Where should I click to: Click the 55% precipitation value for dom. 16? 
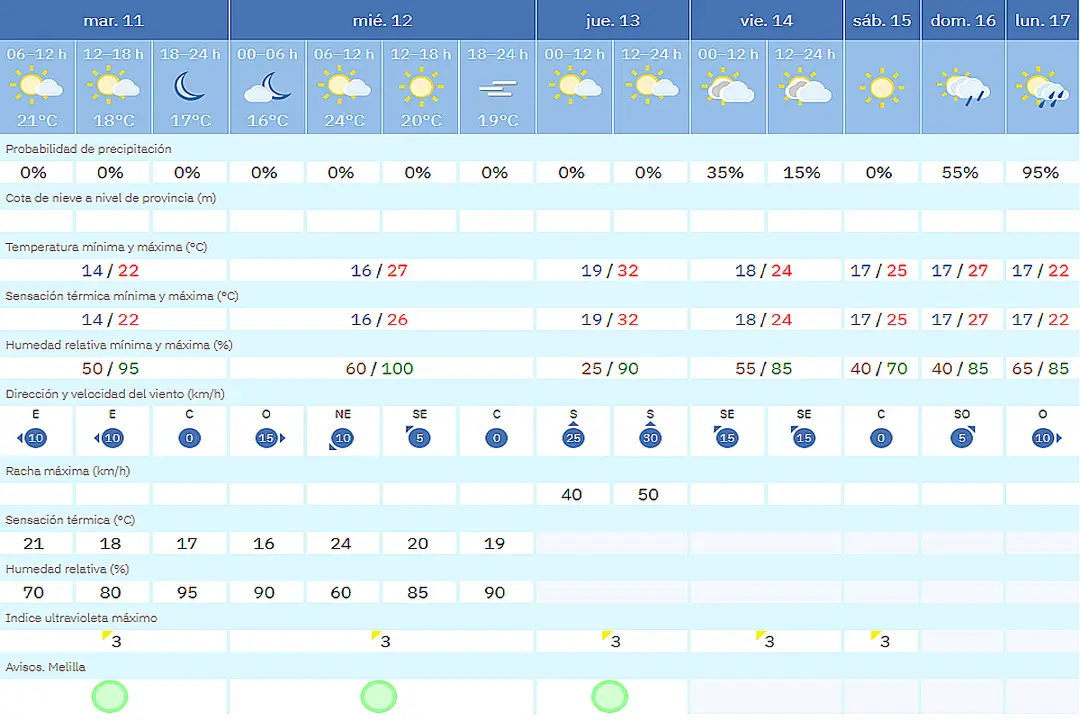pos(960,172)
